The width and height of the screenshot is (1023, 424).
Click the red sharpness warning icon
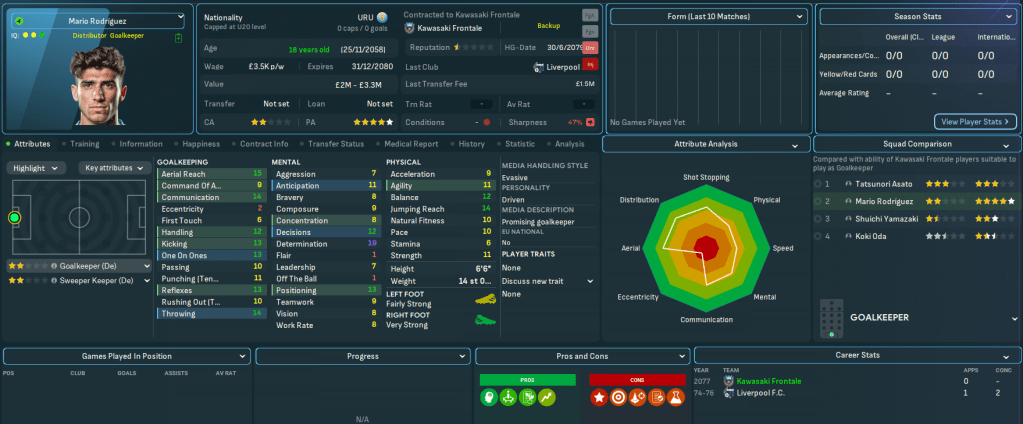pos(590,122)
